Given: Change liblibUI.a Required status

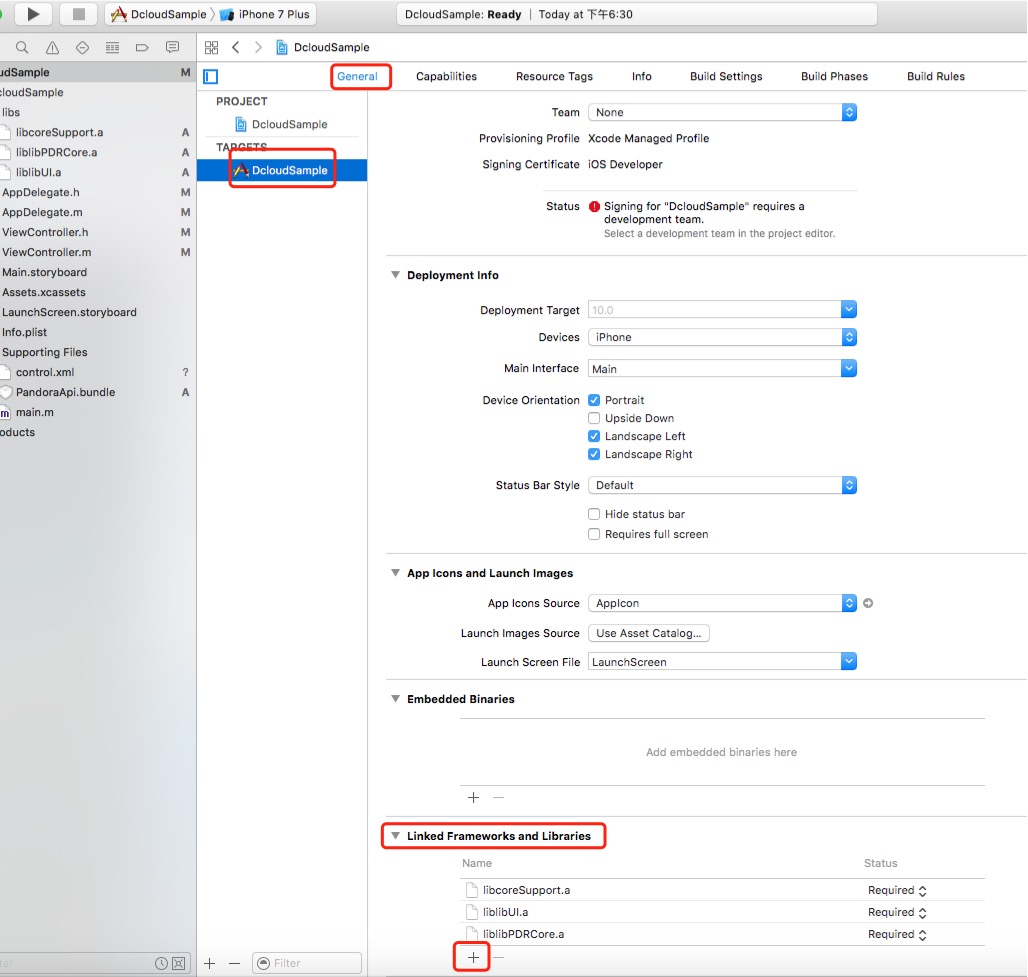Looking at the screenshot, I should coord(897,912).
